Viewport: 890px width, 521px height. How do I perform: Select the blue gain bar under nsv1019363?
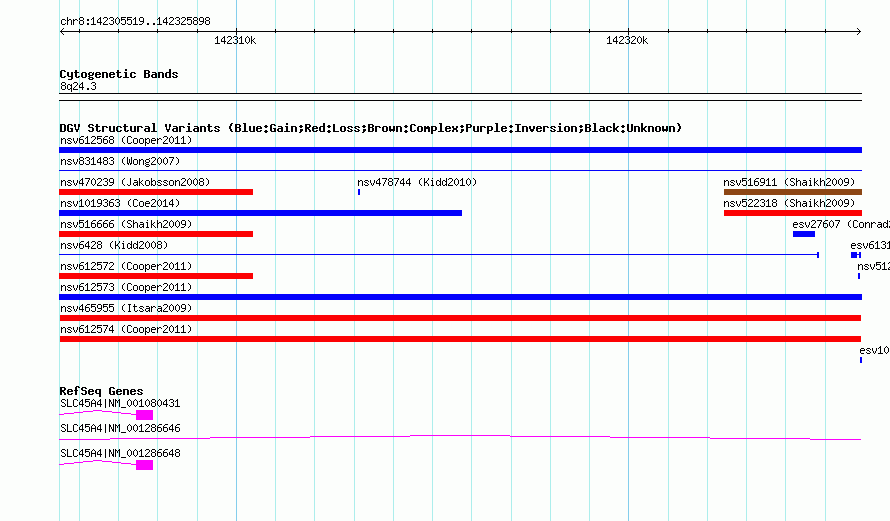tap(261, 213)
